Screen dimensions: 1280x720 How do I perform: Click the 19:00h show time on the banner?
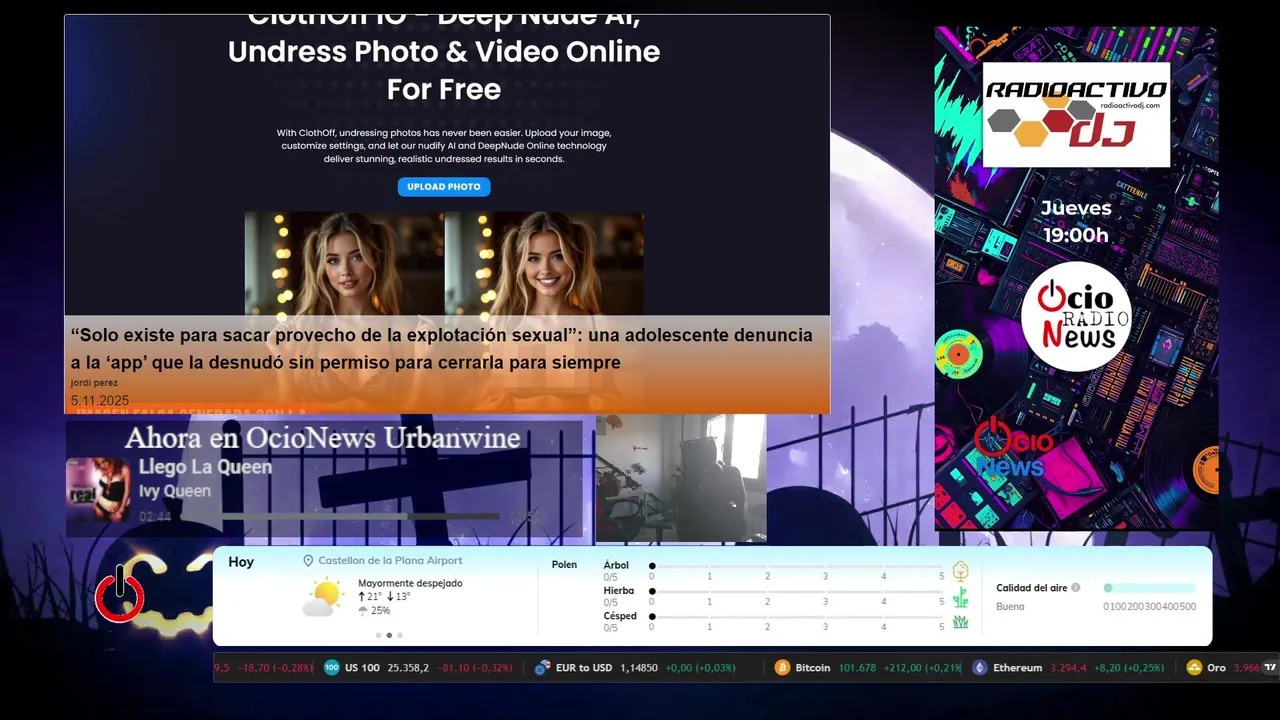tap(1076, 235)
